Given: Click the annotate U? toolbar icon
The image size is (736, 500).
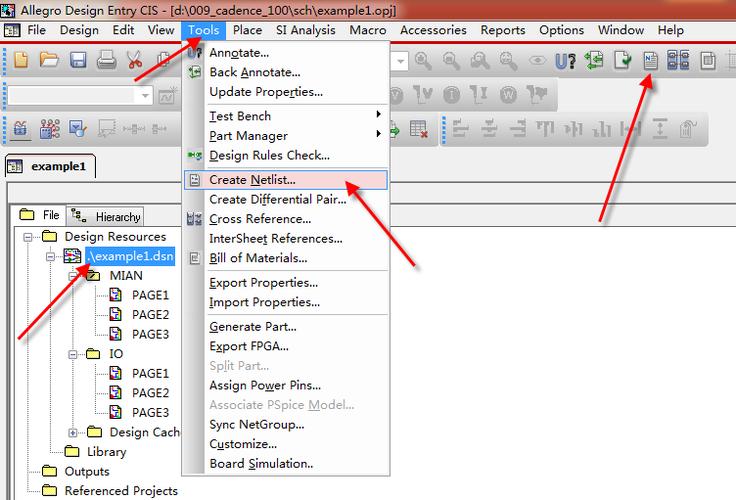Looking at the screenshot, I should pos(565,61).
